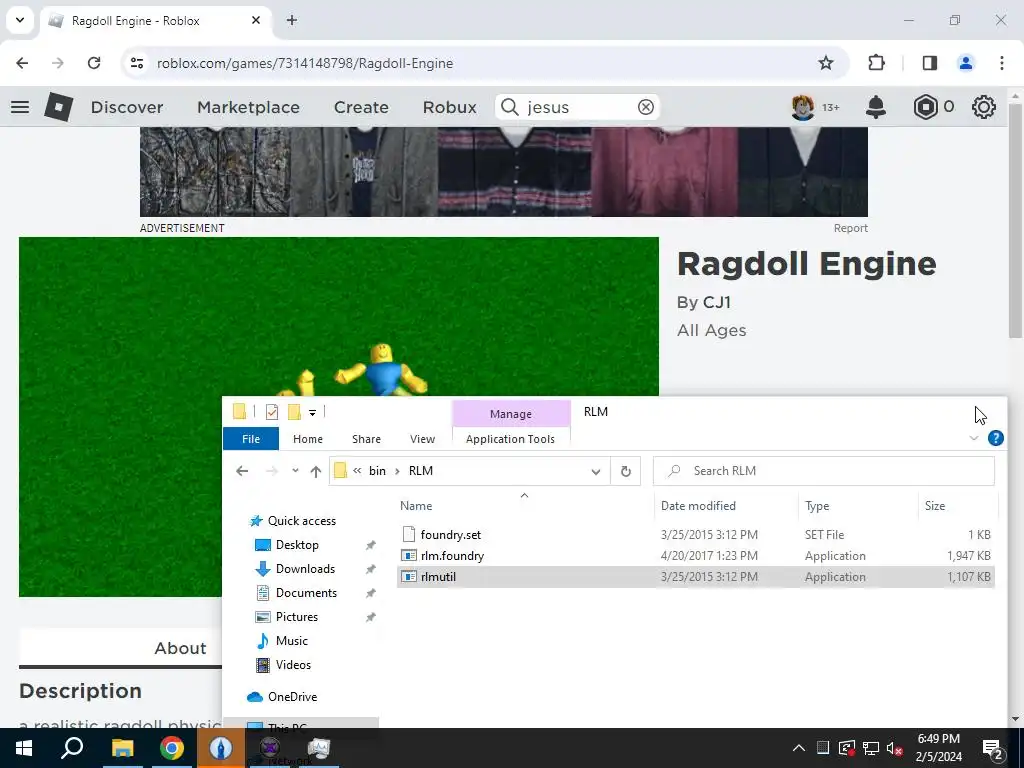
Task: Open the Windows notification center
Action: point(992,748)
